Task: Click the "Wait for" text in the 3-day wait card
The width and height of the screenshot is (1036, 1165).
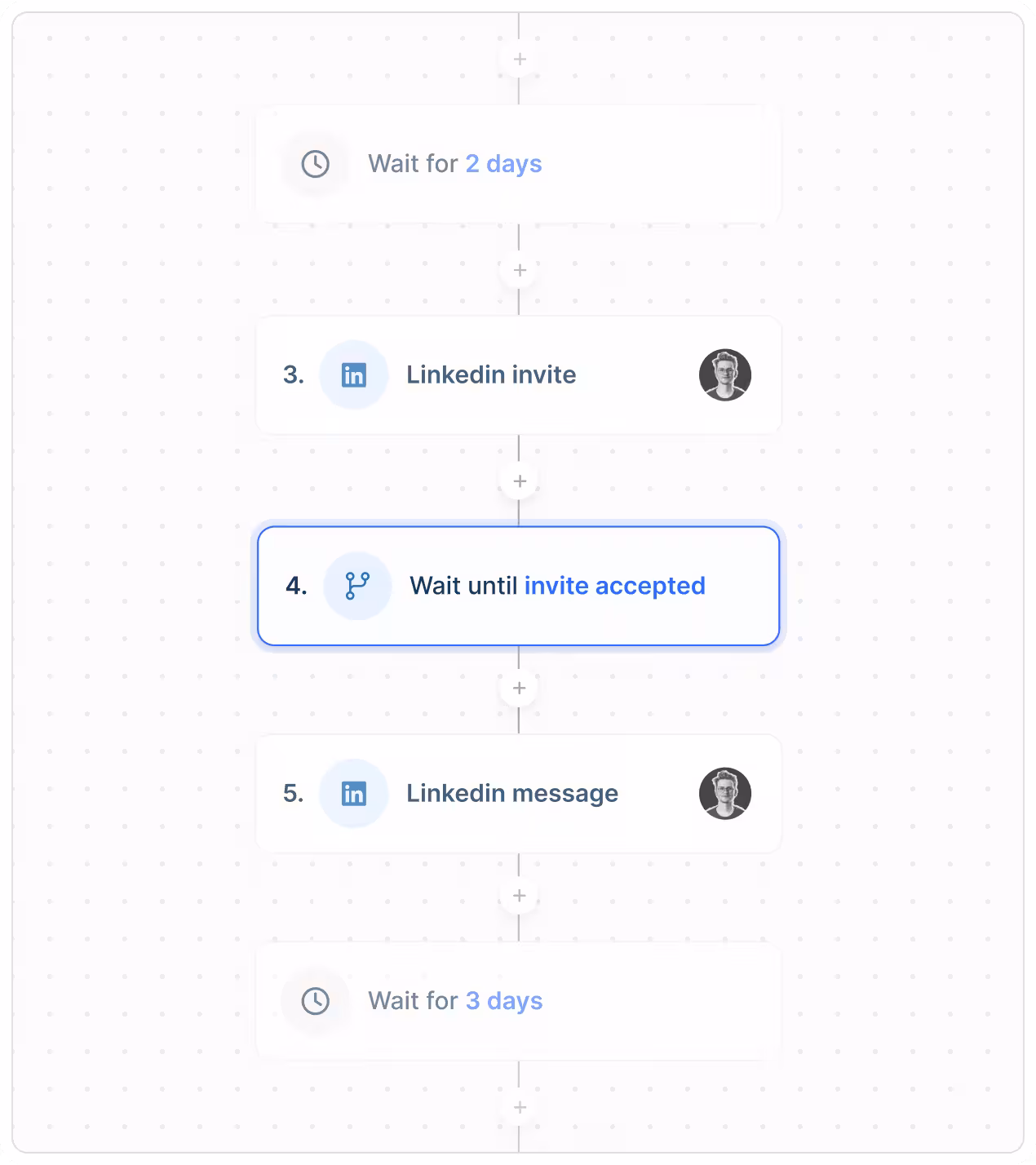Action: point(413,1001)
